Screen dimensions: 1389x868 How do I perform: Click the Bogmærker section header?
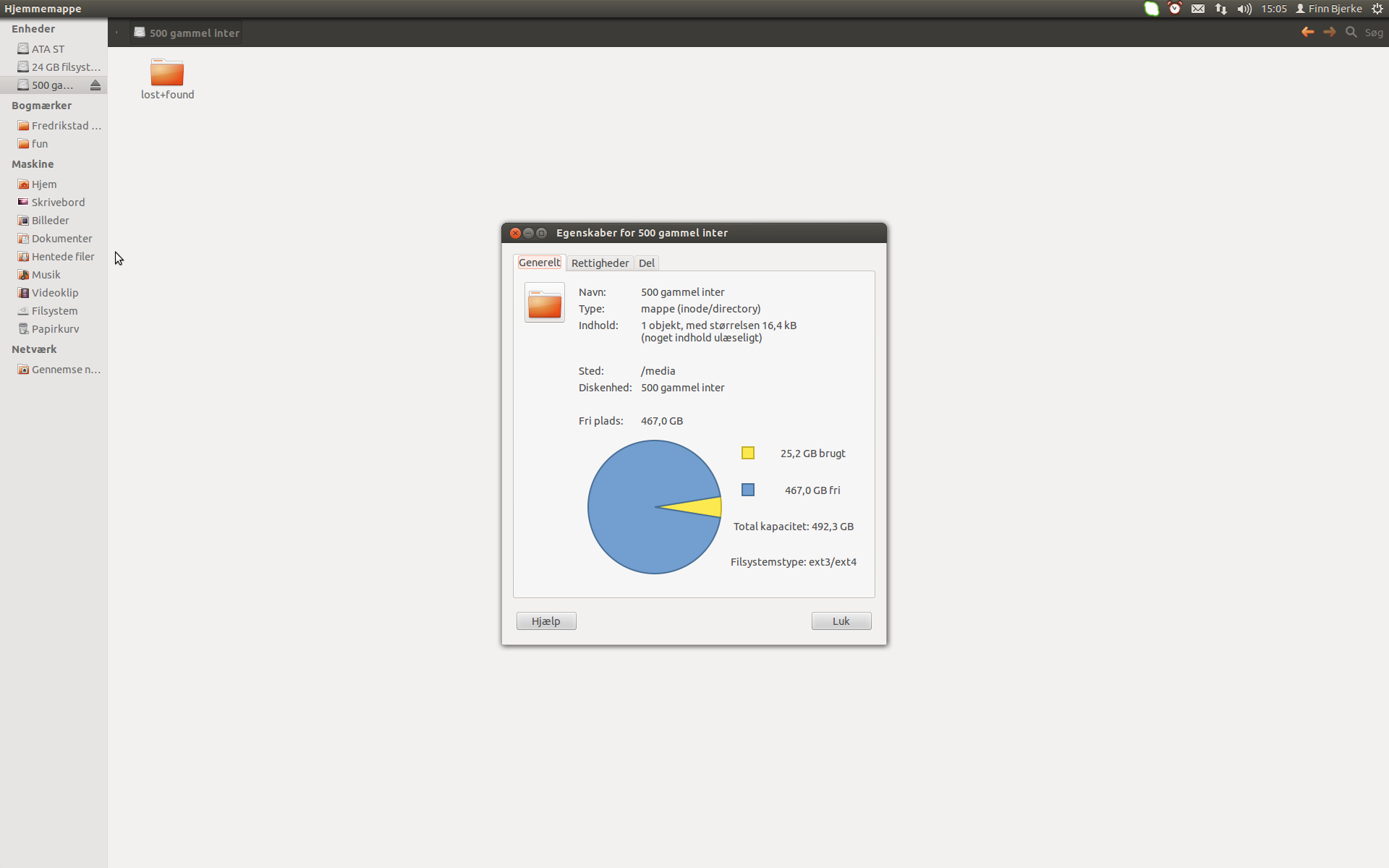[x=41, y=106]
